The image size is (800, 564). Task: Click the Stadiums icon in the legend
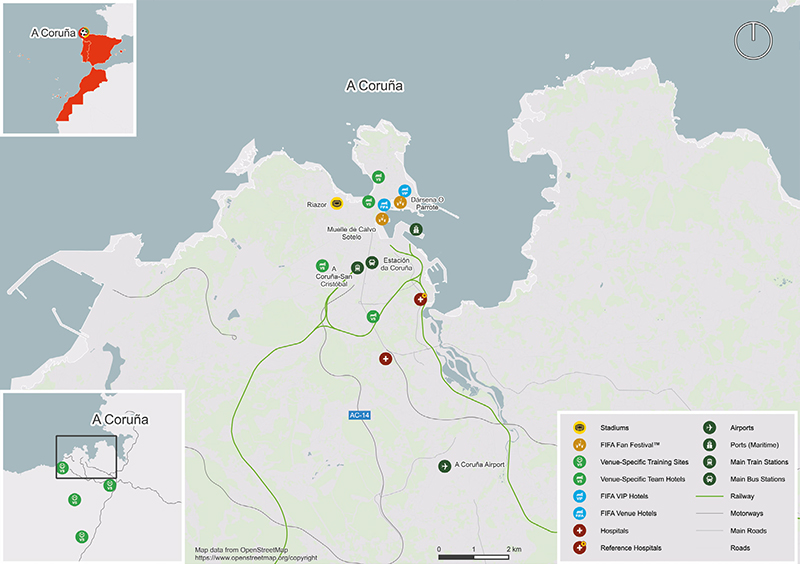click(x=579, y=427)
